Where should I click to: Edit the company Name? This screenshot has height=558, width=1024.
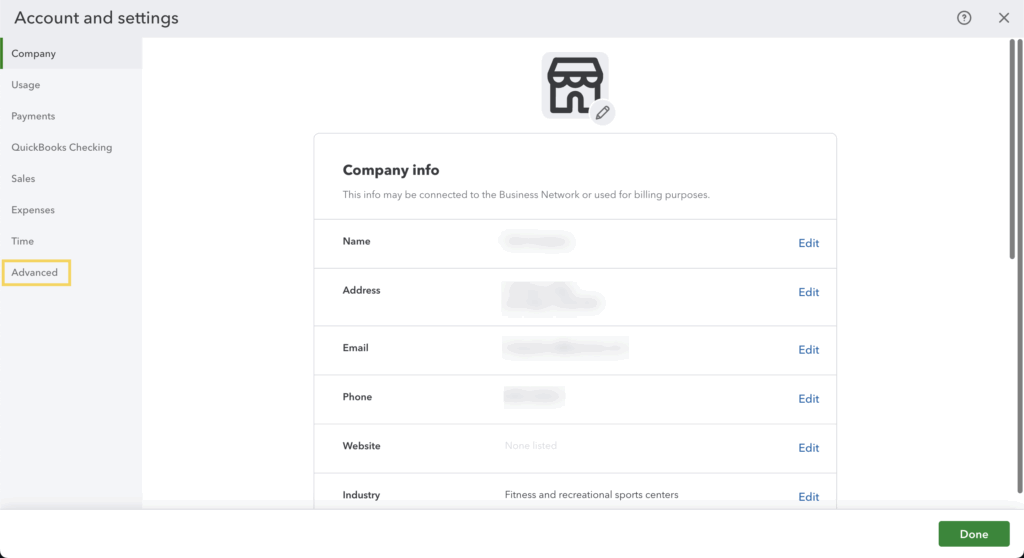(x=808, y=243)
